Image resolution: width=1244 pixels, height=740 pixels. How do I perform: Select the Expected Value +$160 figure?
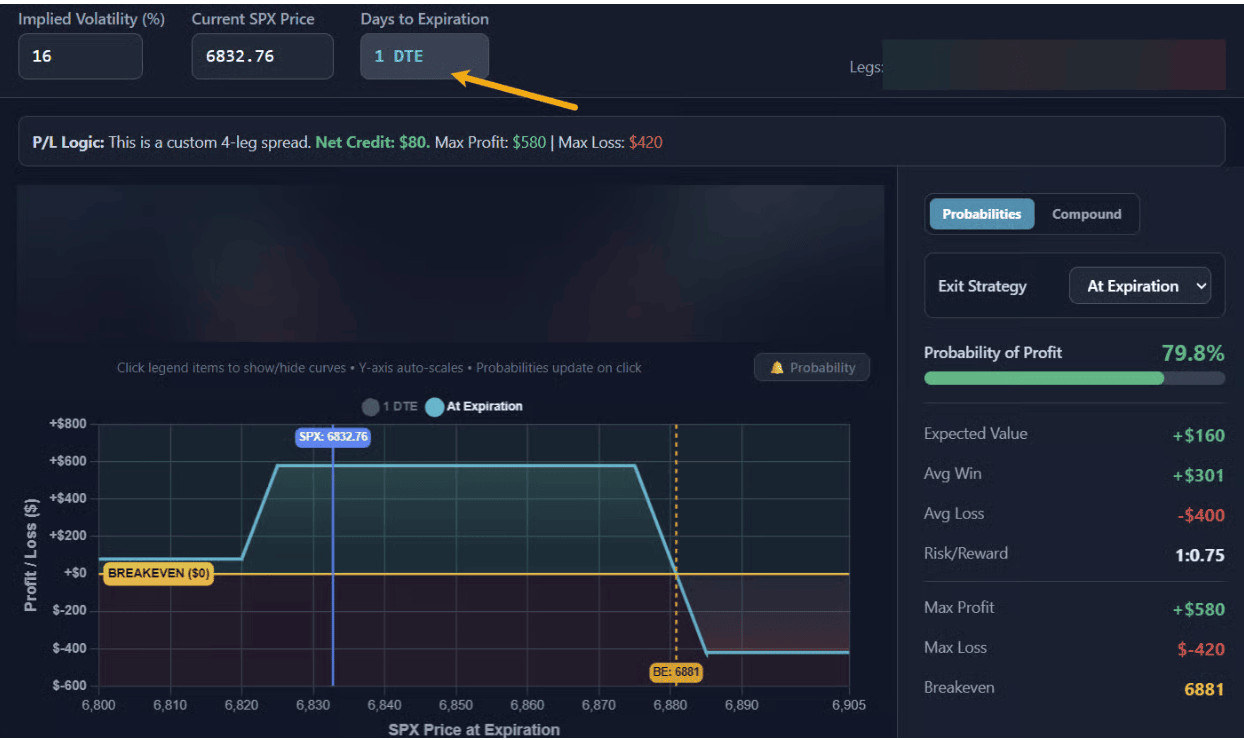1198,435
